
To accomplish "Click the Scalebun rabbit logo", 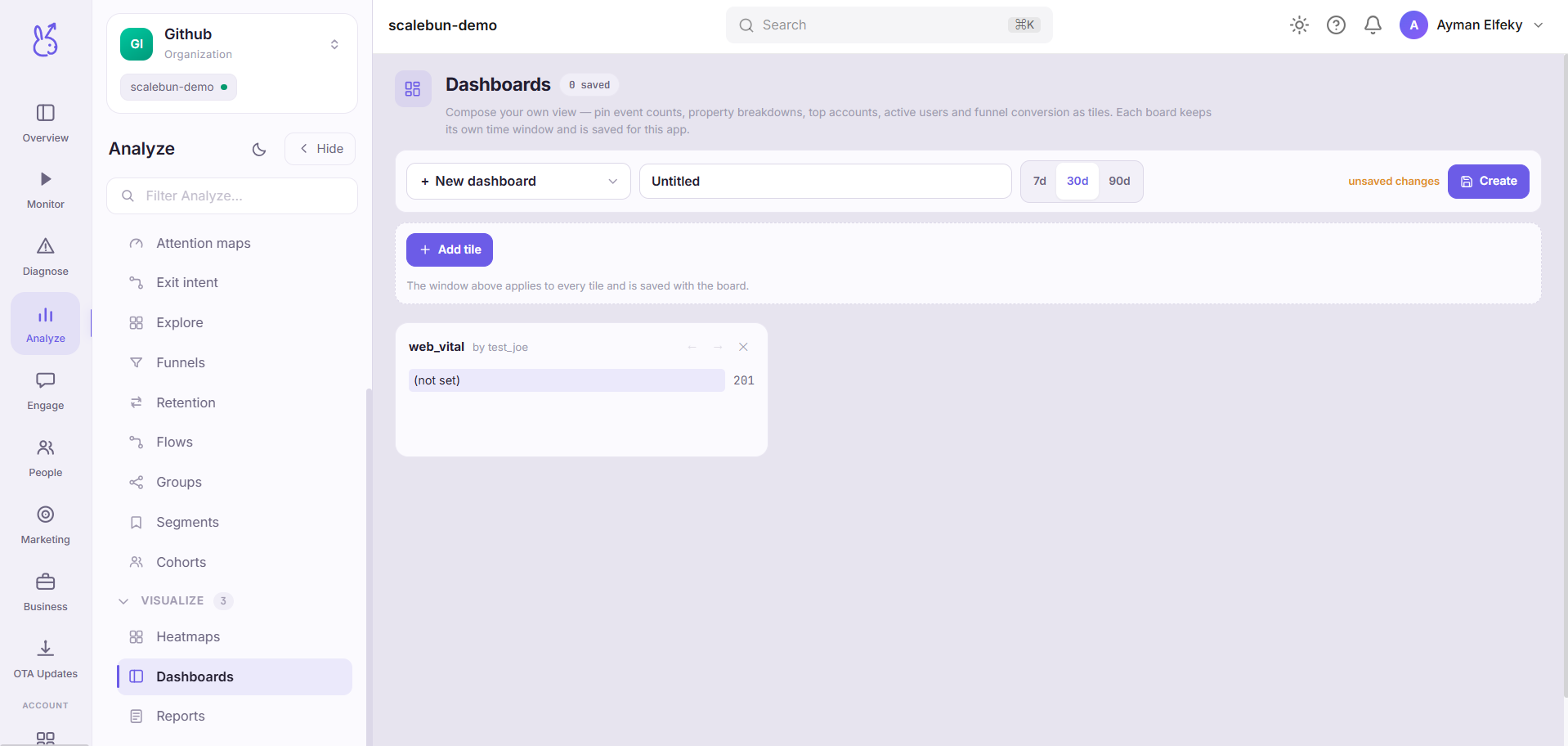I will (x=45, y=39).
